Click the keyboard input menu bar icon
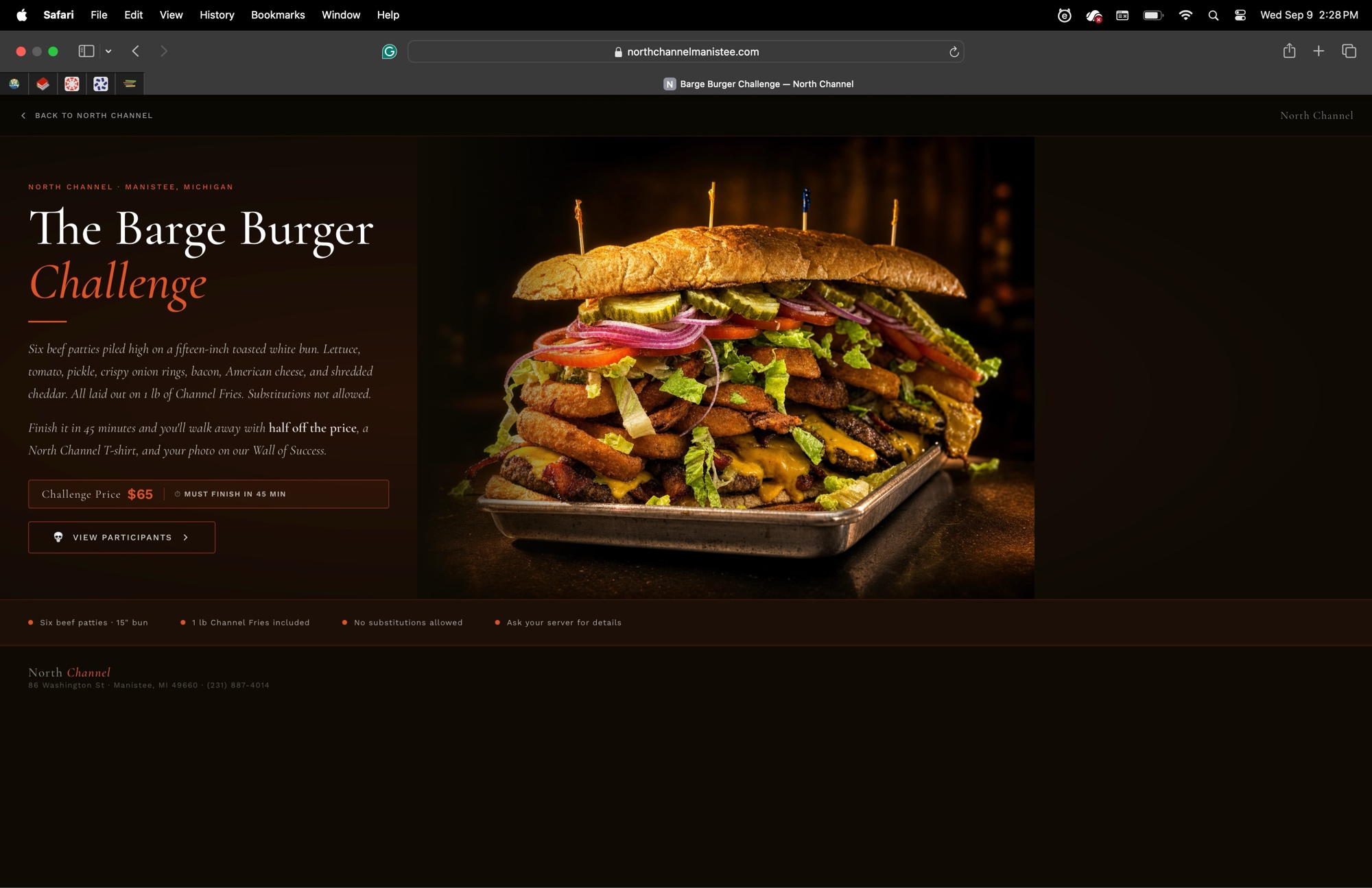The width and height of the screenshot is (1372, 888). tap(1122, 15)
